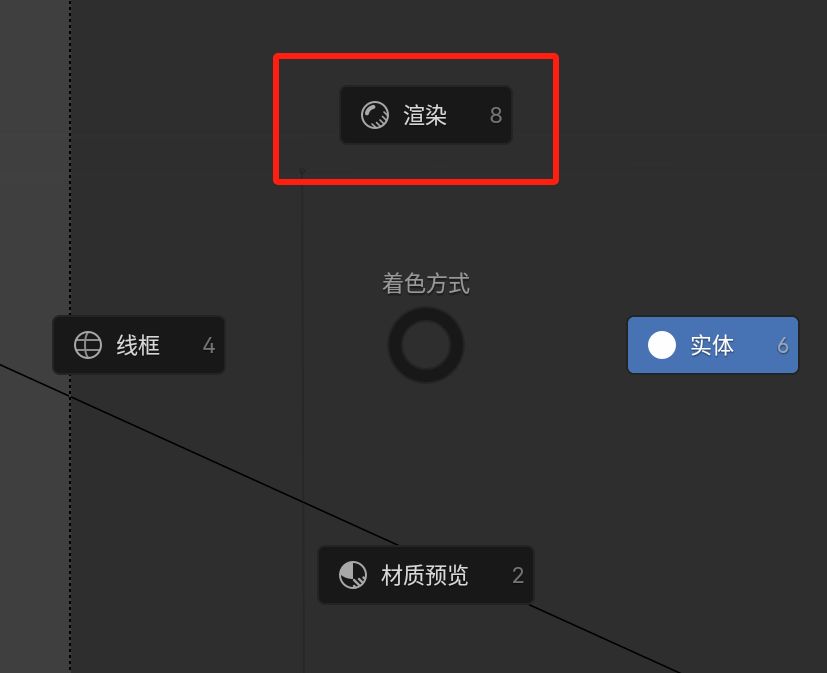Click the 渲染 text label
The image size is (827, 673).
[425, 115]
